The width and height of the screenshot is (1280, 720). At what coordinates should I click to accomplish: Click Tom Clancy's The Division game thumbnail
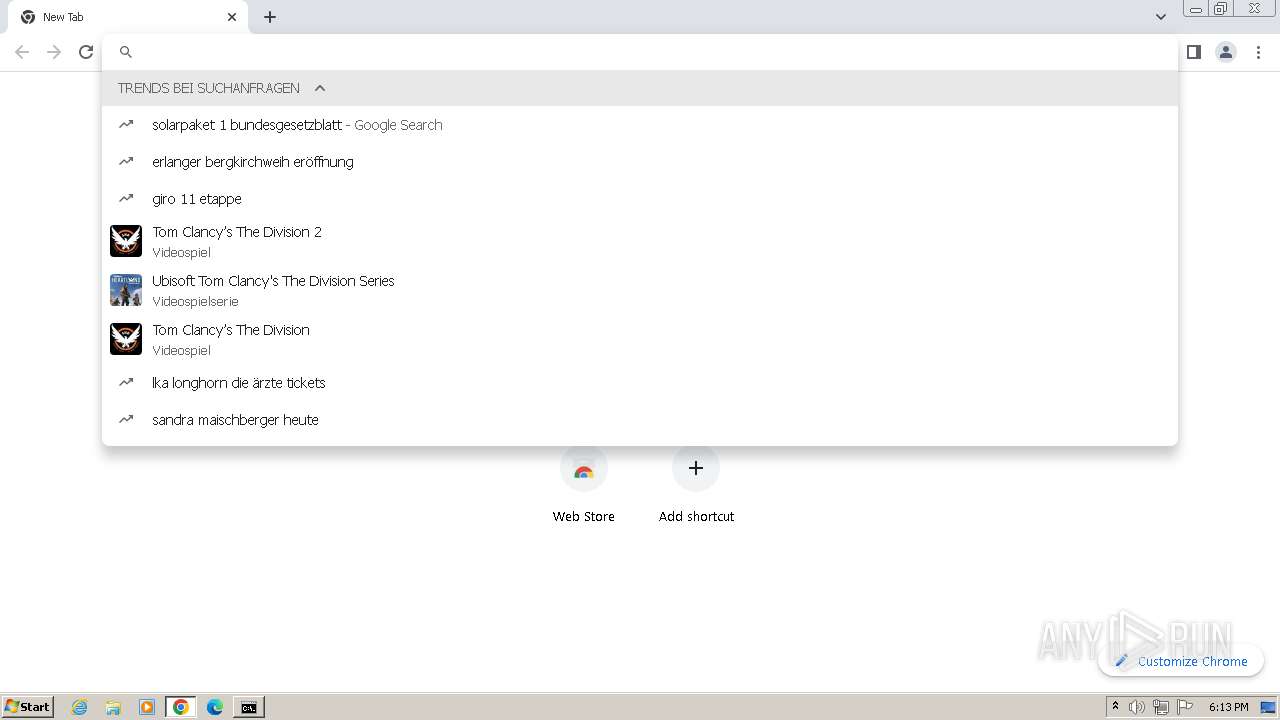point(126,339)
